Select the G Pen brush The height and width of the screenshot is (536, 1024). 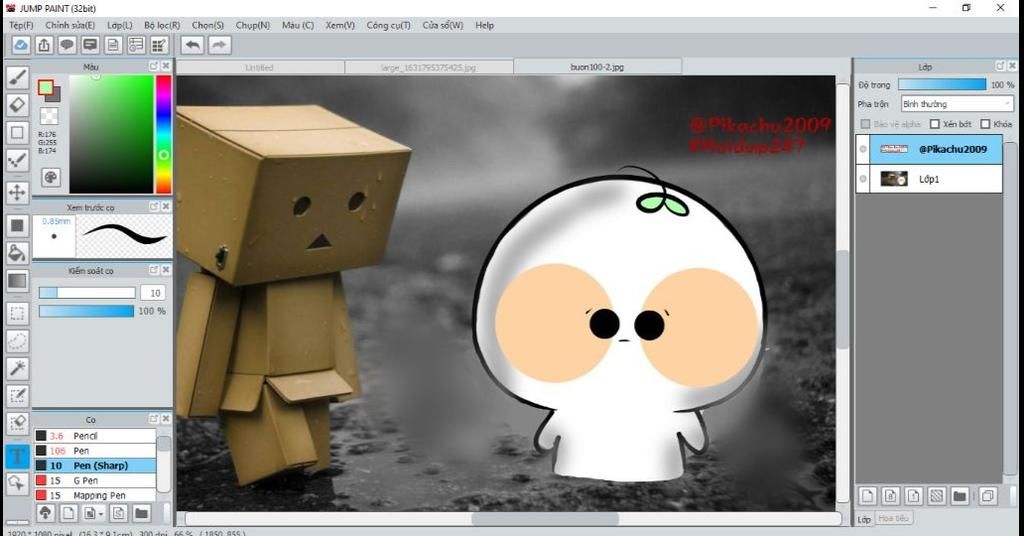(95, 481)
